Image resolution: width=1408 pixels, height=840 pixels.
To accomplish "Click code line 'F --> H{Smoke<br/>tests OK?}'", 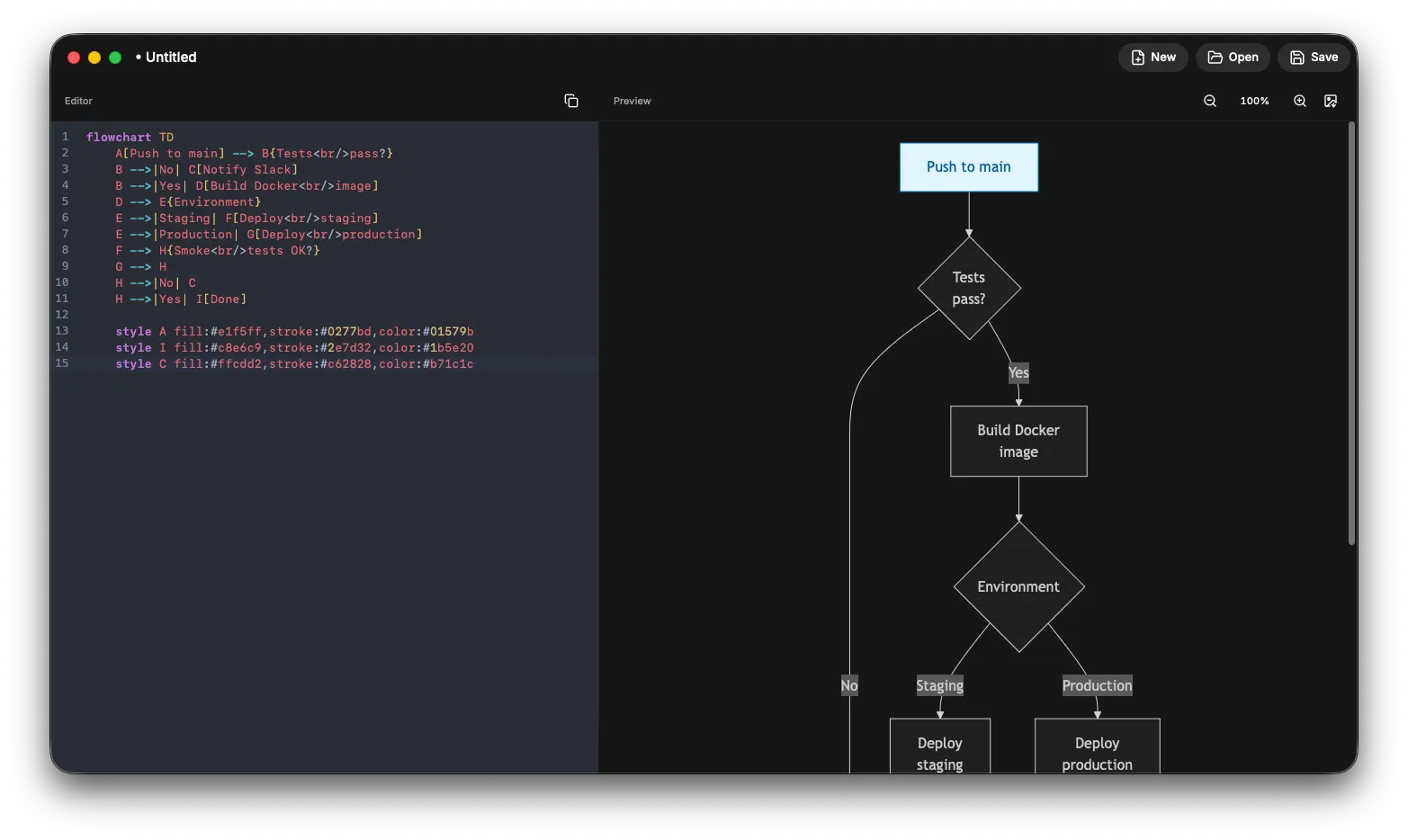I will coord(217,250).
